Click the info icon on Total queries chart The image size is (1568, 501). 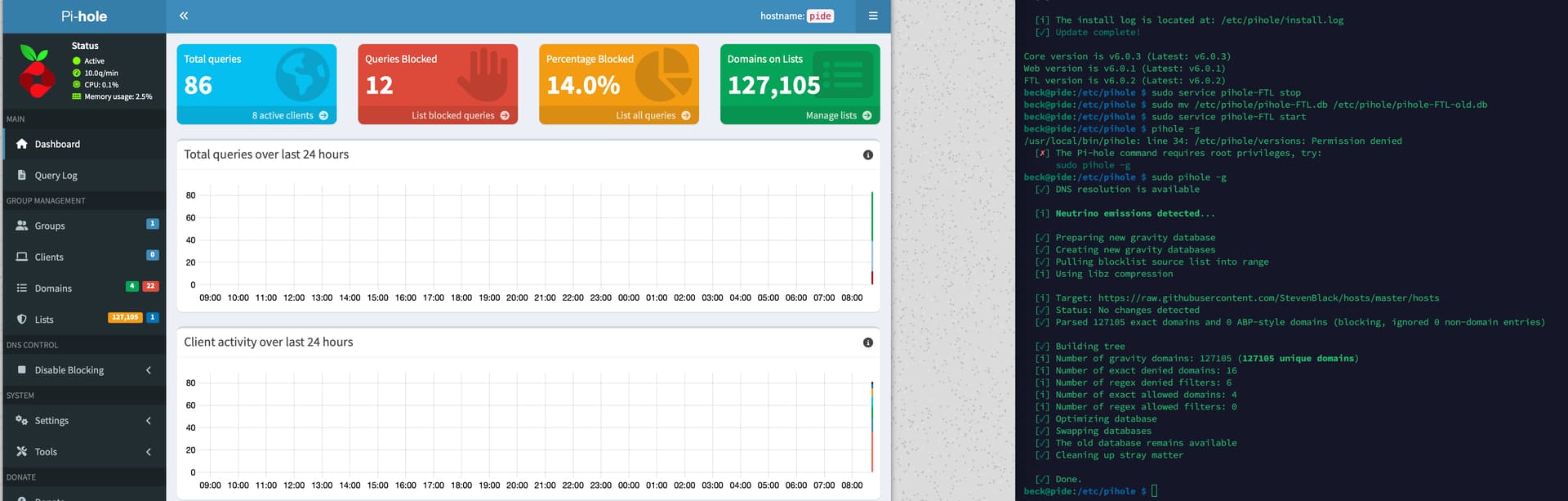pos(868,155)
